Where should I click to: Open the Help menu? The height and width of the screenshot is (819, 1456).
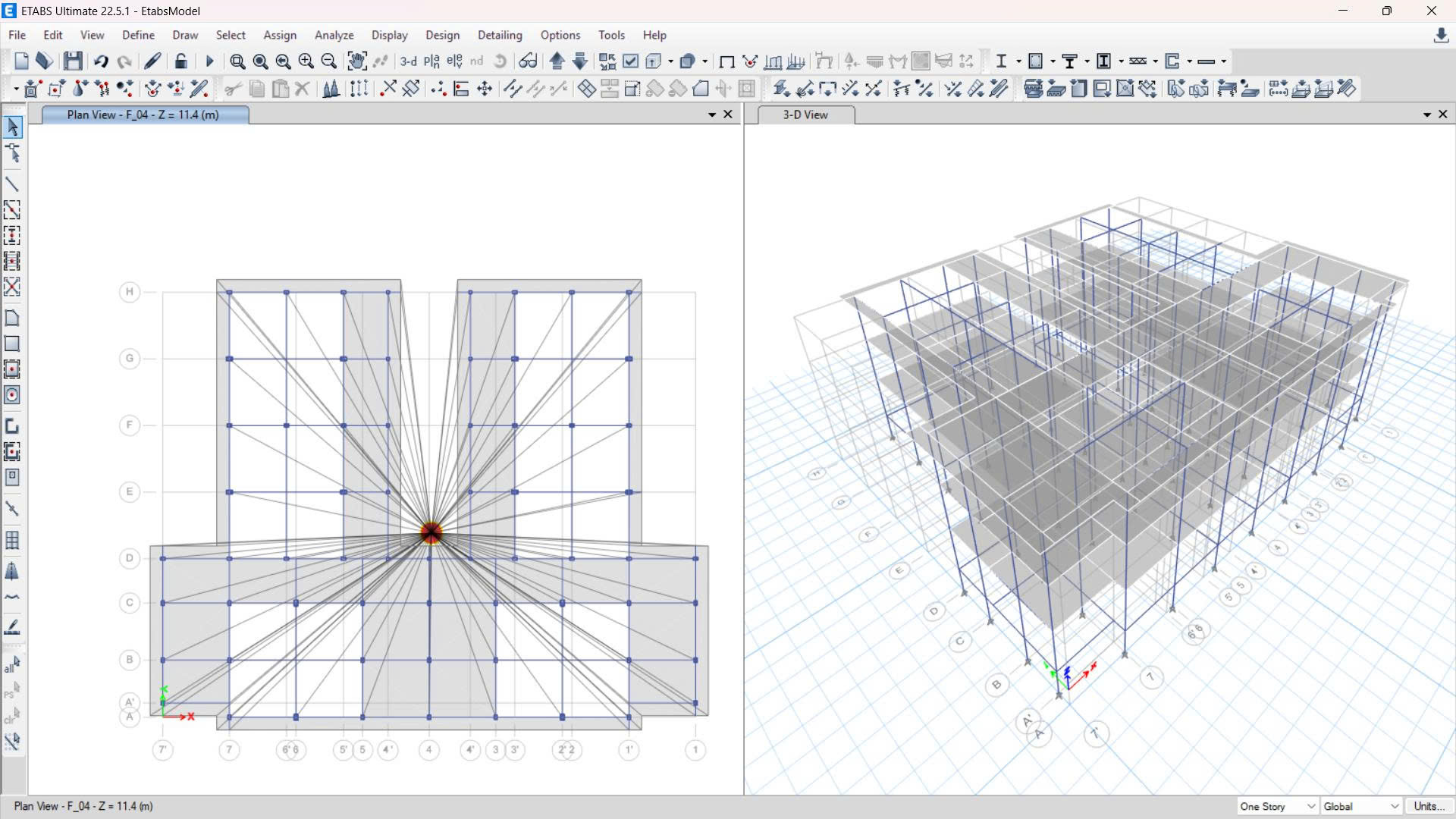(654, 35)
